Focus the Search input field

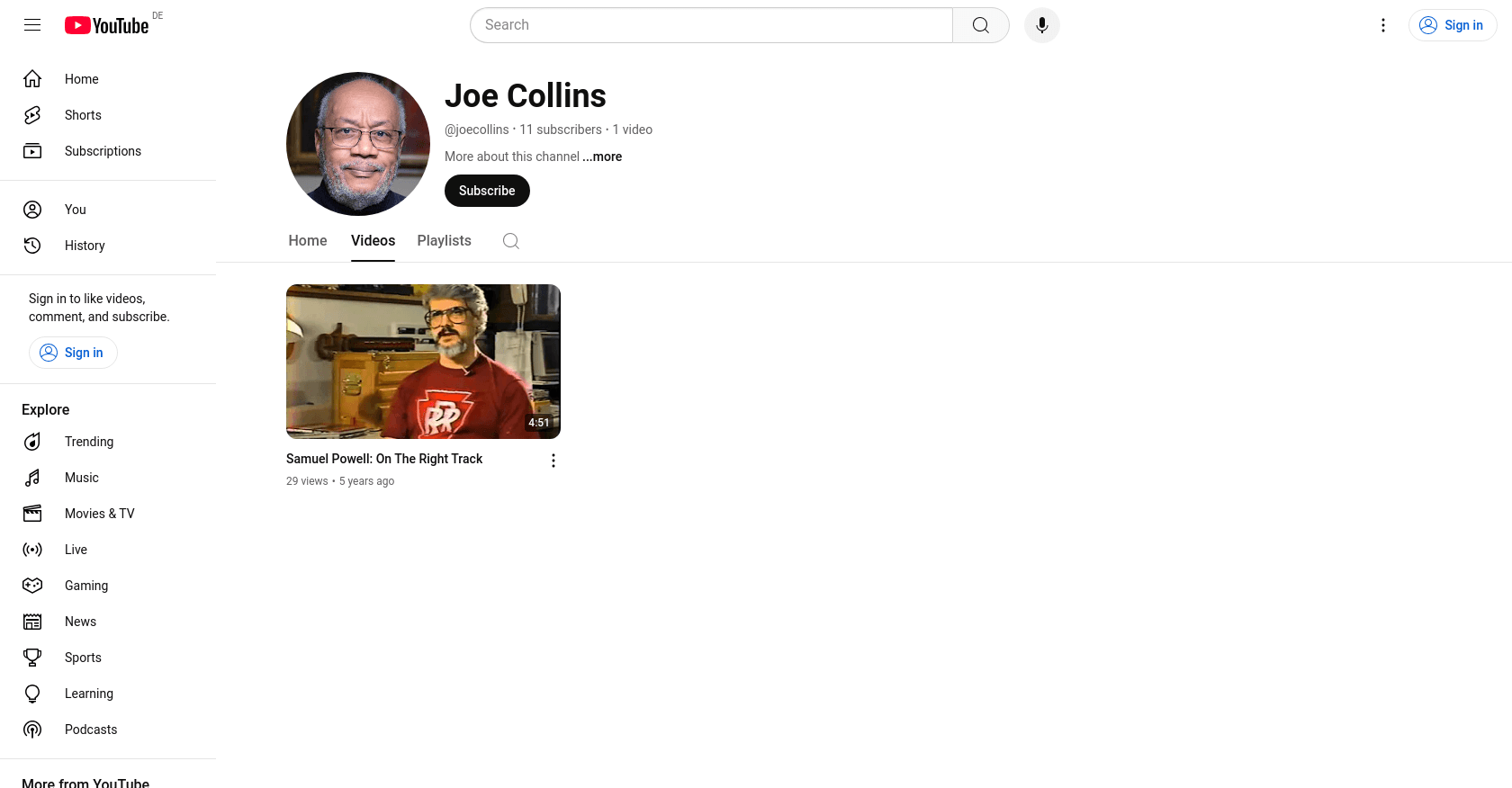711,25
